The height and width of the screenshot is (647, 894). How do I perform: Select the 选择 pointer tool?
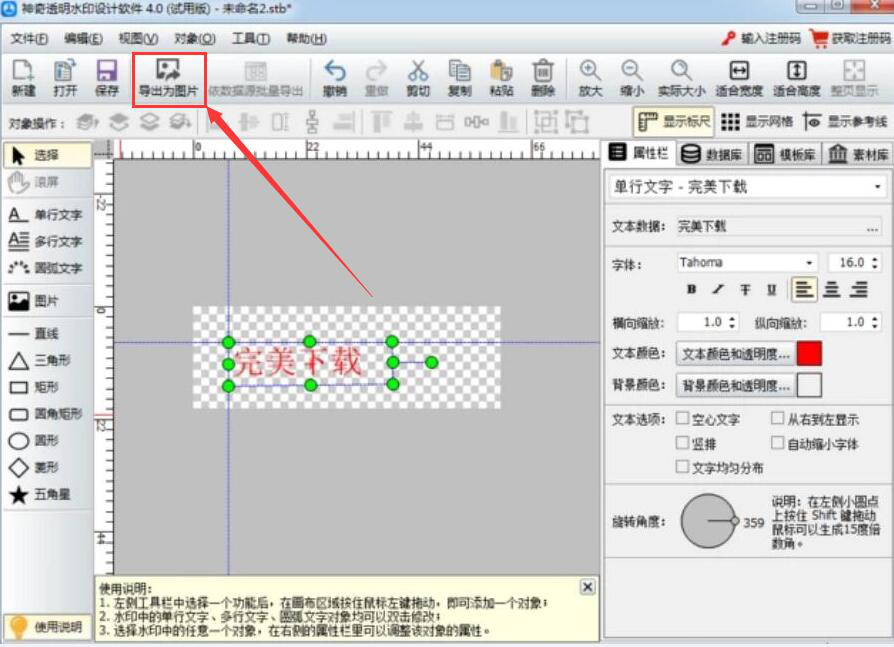click(x=47, y=155)
